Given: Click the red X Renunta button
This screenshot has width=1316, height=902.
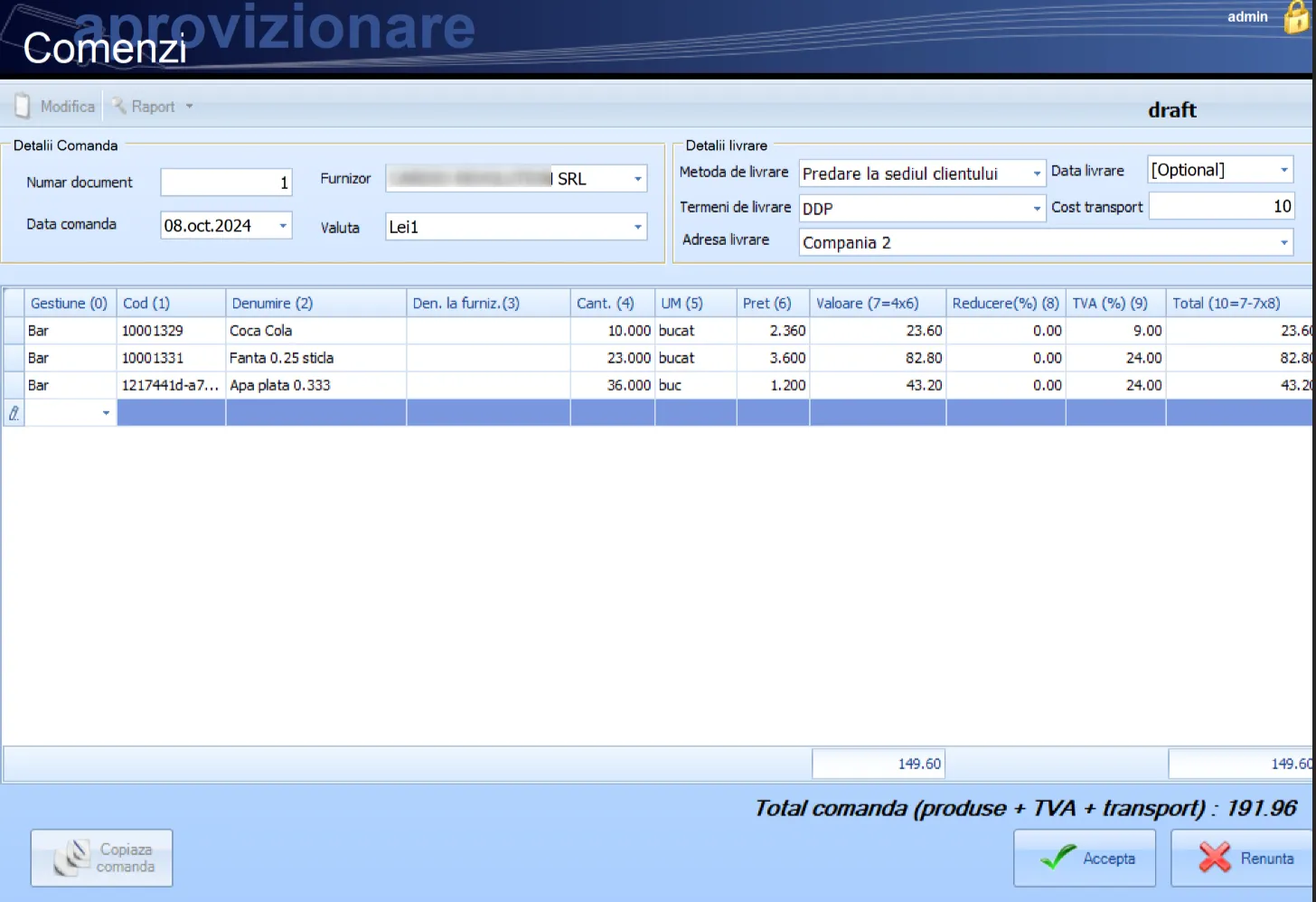Looking at the screenshot, I should tap(1243, 858).
